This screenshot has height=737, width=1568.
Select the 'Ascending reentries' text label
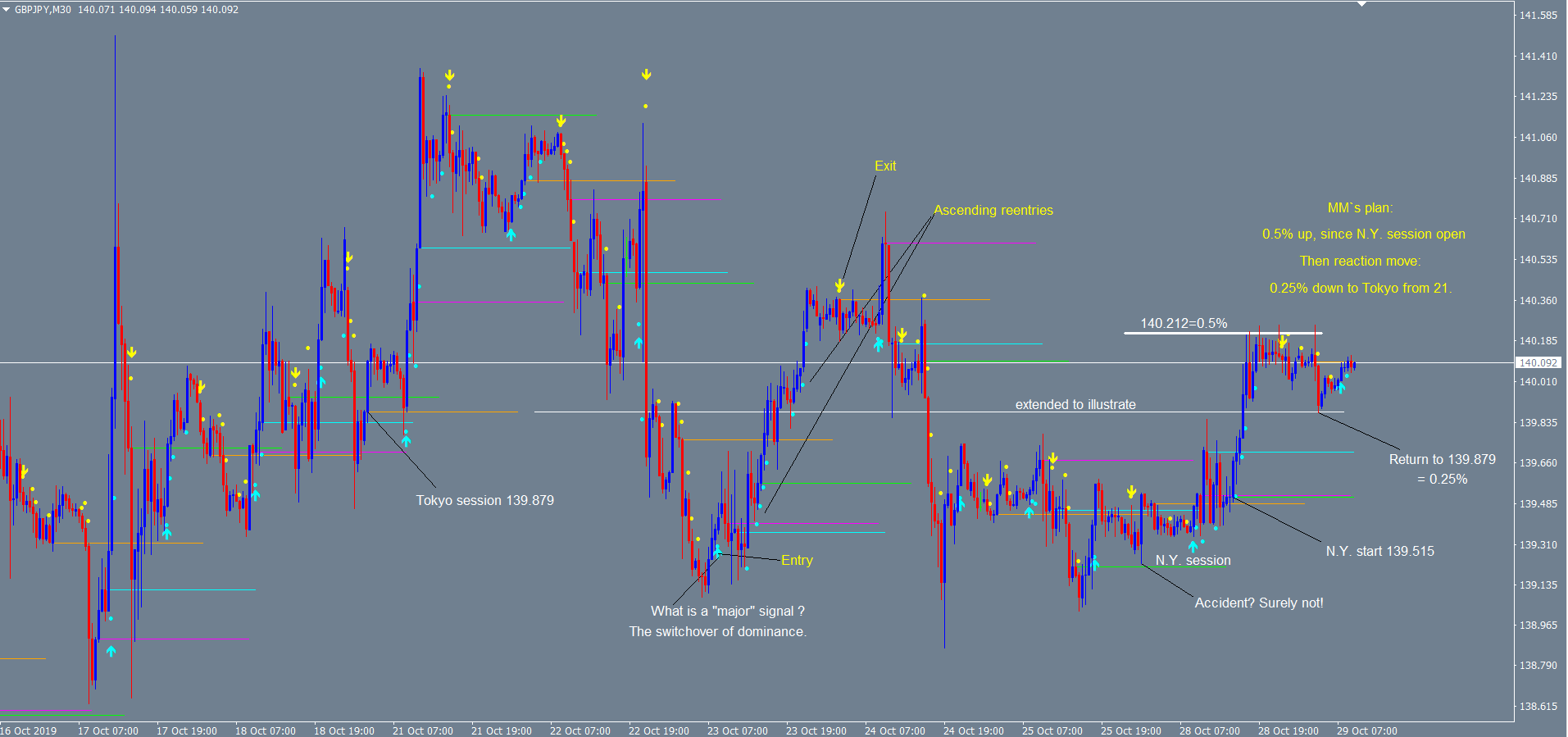click(993, 211)
